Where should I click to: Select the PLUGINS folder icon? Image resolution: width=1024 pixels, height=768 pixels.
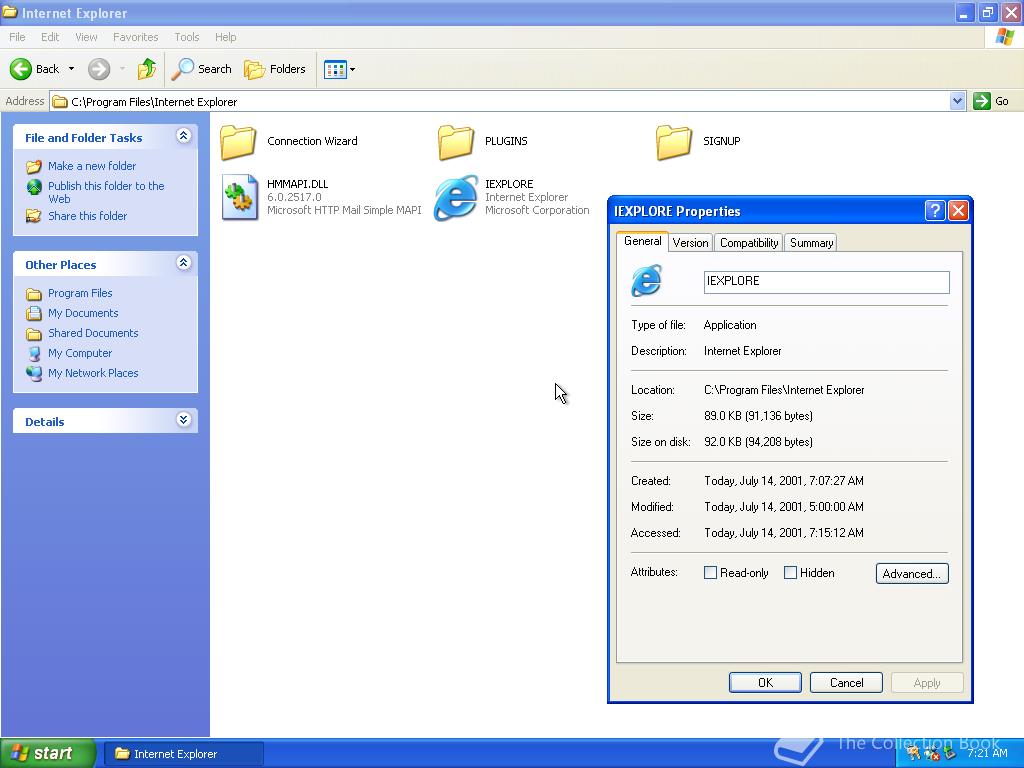(455, 142)
